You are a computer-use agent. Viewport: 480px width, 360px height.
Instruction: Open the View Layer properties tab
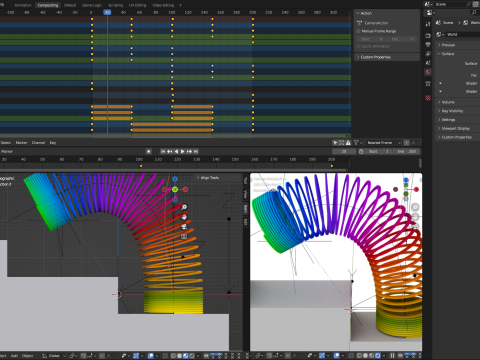[x=428, y=54]
